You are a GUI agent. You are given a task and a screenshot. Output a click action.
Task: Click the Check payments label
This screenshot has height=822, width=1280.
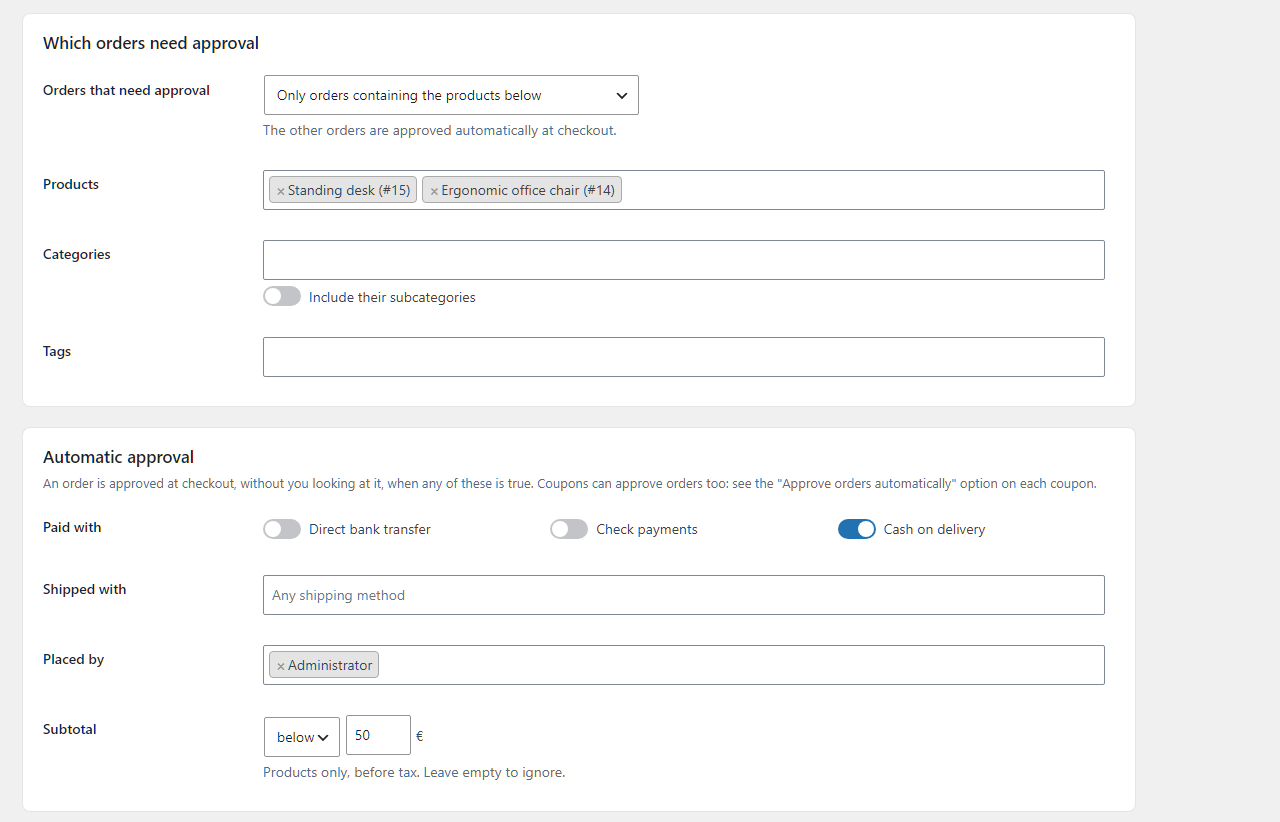pyautogui.click(x=647, y=529)
